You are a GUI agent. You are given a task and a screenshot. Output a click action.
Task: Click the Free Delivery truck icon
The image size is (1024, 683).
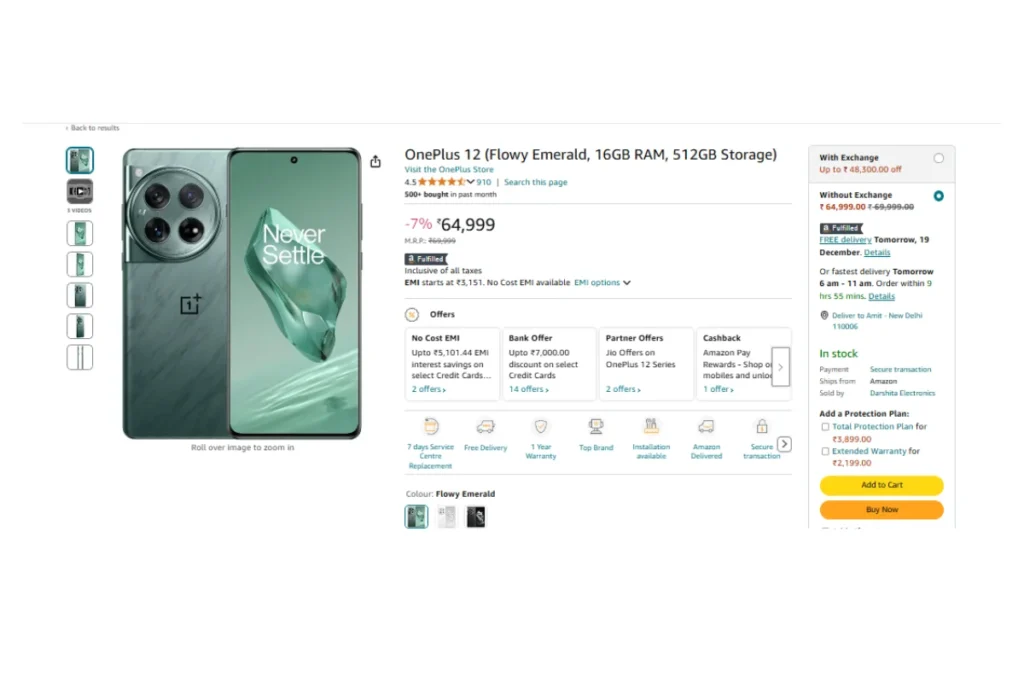click(485, 427)
